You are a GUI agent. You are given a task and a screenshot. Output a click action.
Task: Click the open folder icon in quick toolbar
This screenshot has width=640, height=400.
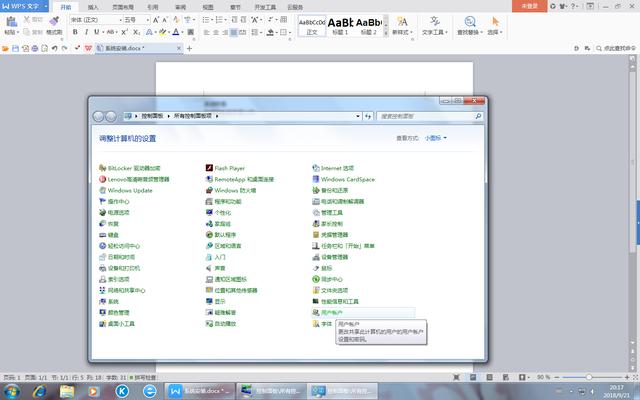coord(5,48)
